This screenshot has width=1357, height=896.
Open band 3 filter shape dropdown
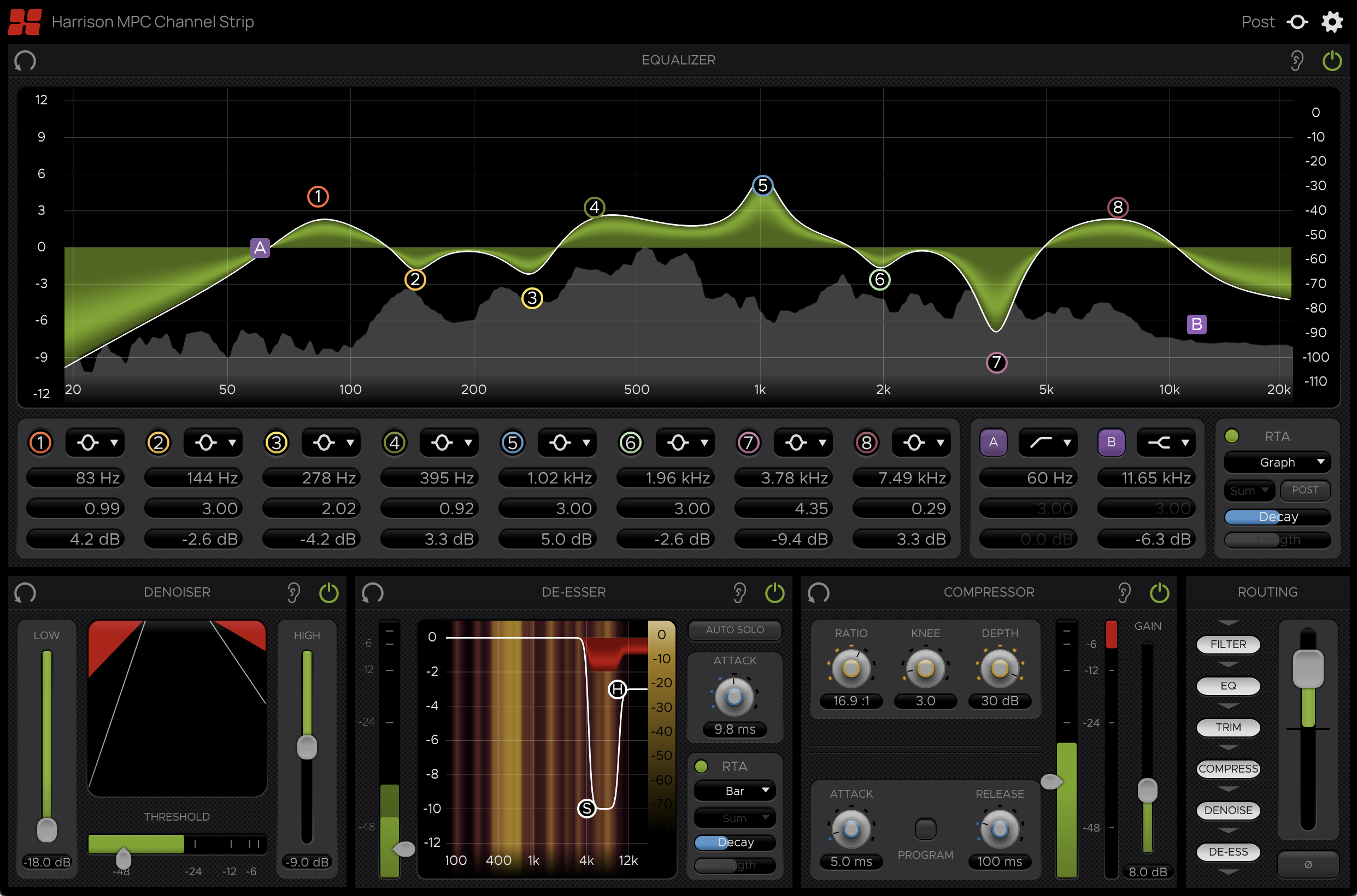coord(331,443)
